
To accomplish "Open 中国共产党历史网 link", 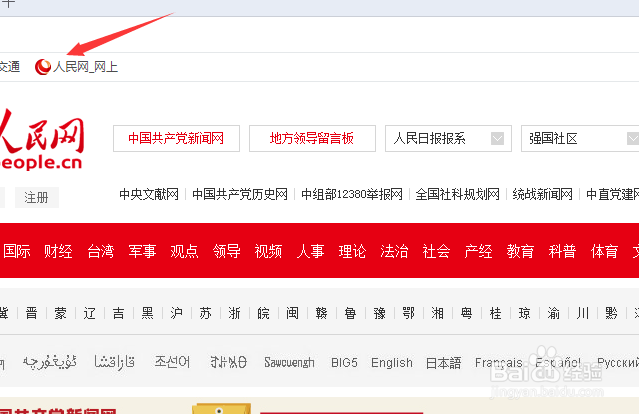I will point(240,194).
